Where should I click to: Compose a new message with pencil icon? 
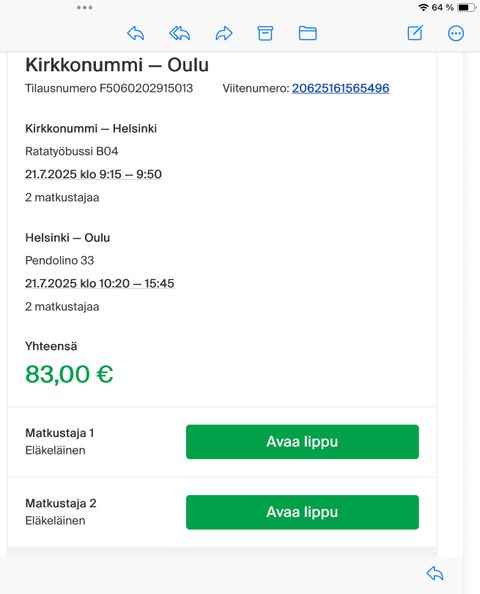point(415,33)
